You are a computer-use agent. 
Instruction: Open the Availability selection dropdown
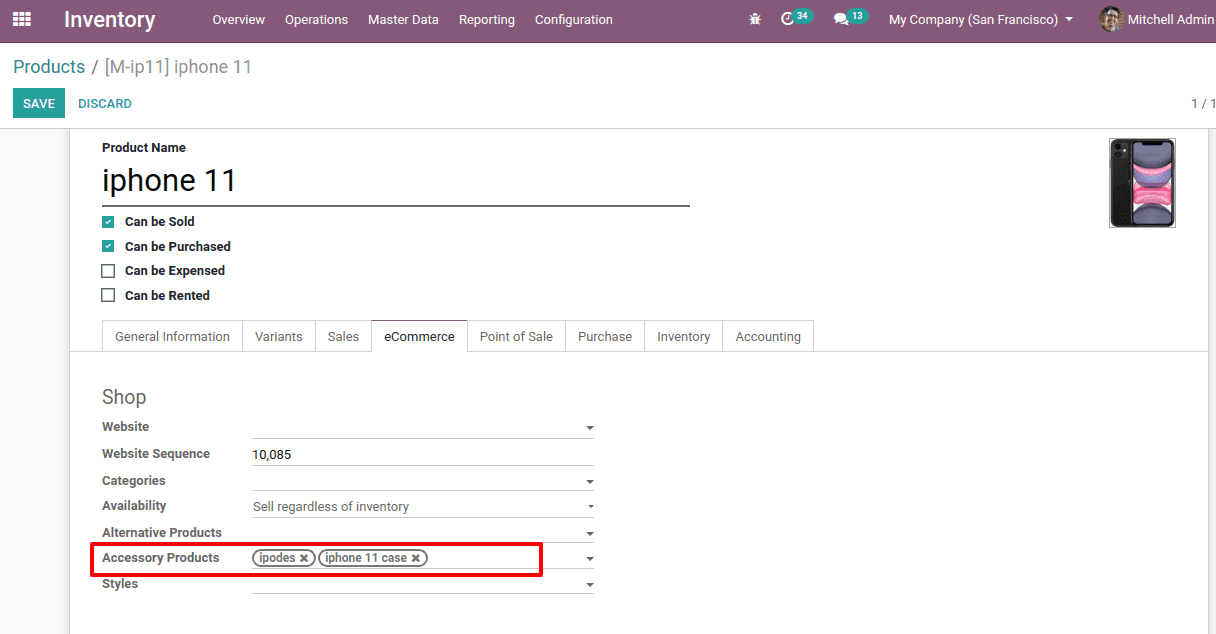tap(423, 507)
